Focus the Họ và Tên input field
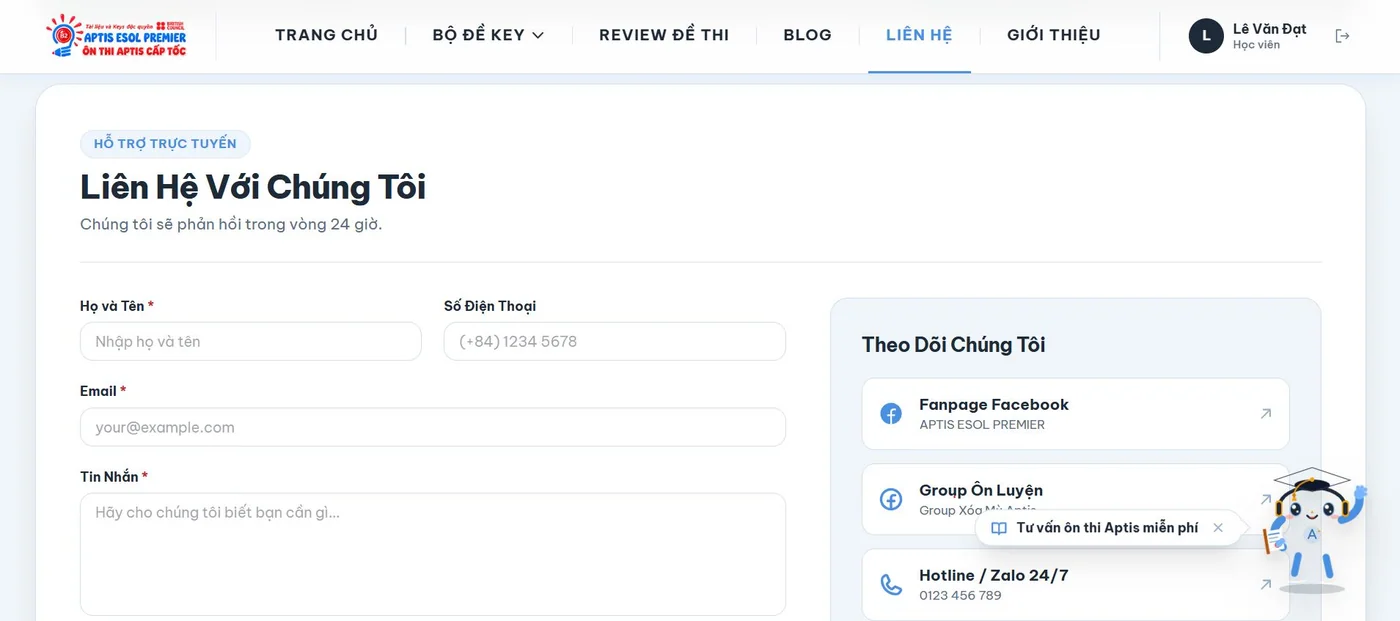 coord(251,341)
